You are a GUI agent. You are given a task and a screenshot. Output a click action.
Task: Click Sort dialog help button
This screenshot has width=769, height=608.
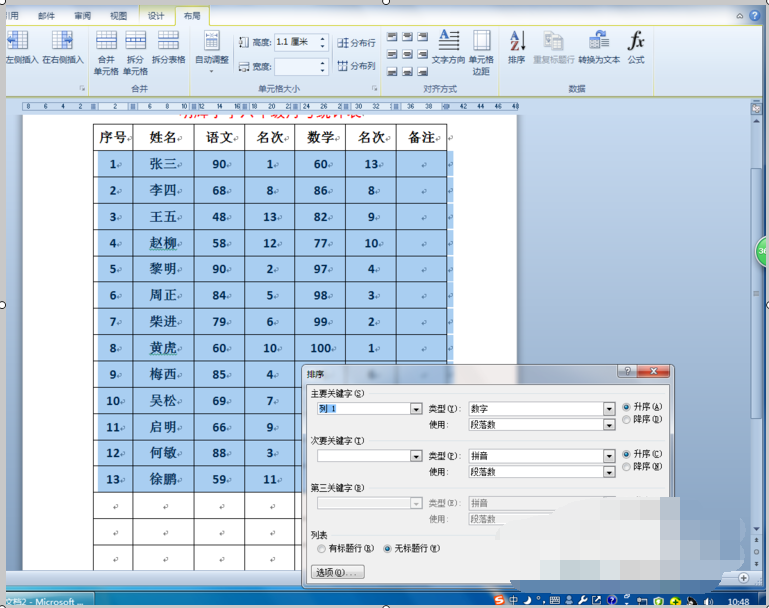[x=627, y=371]
